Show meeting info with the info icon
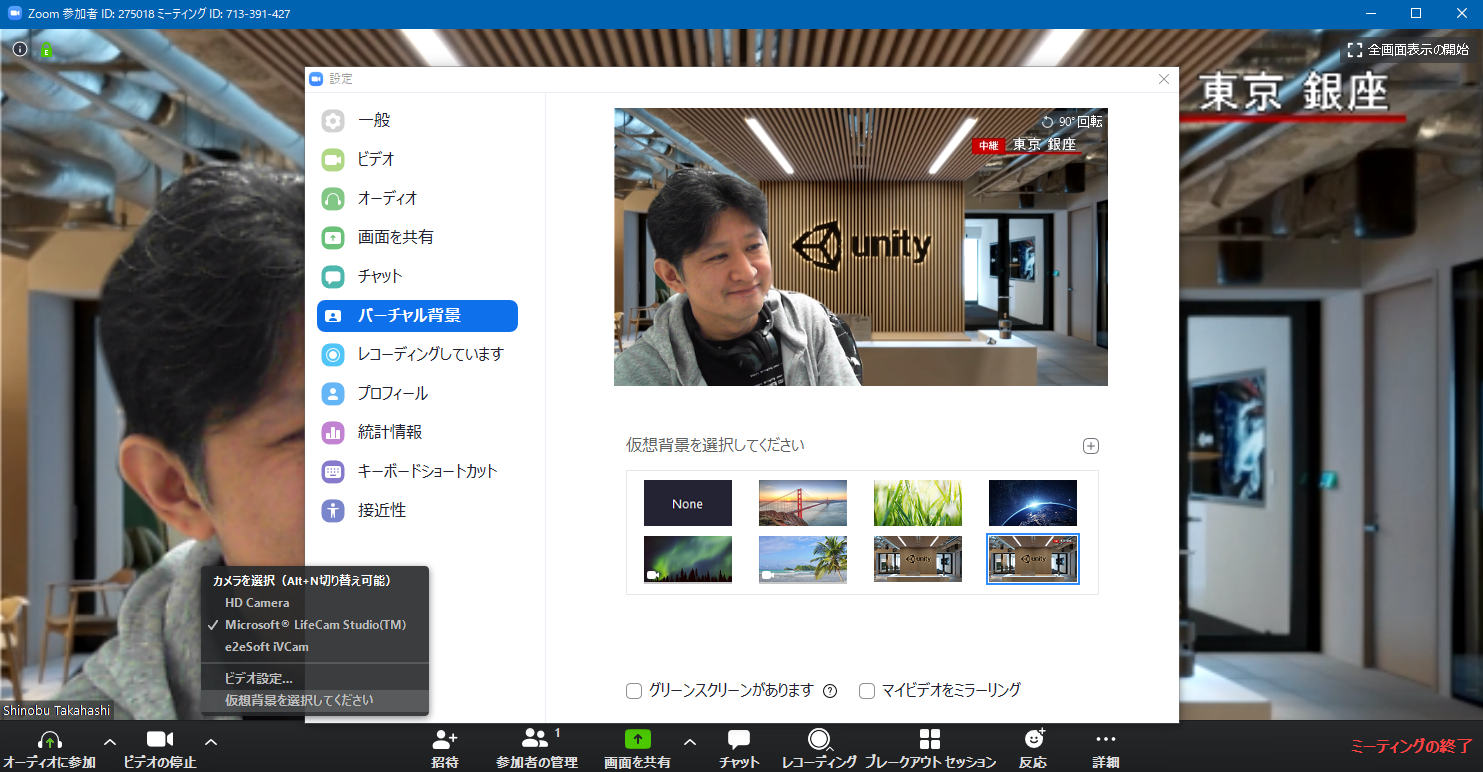Viewport: 1483px width, 772px height. (x=20, y=49)
